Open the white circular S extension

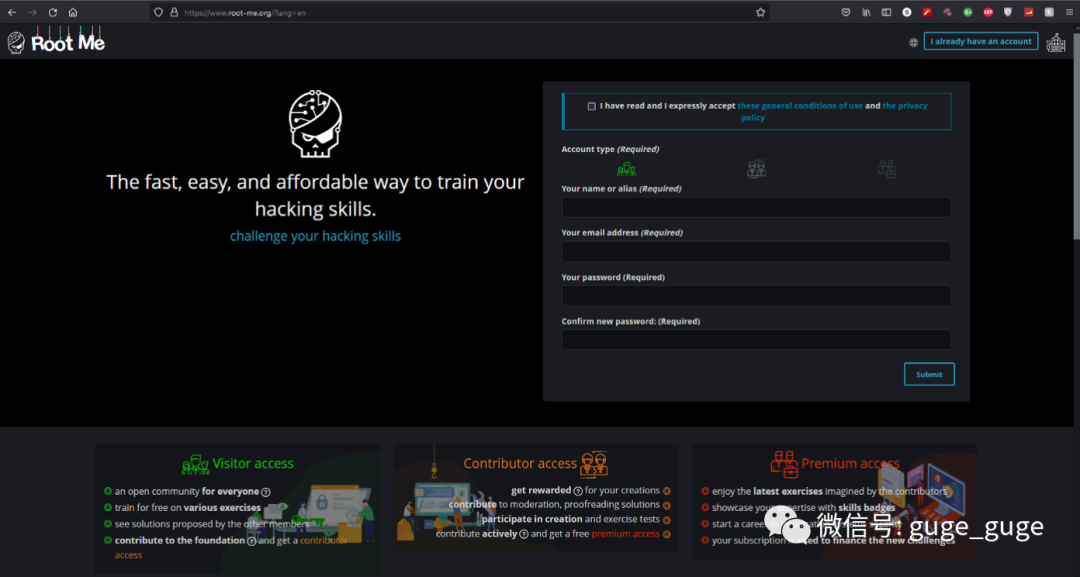[x=906, y=12]
